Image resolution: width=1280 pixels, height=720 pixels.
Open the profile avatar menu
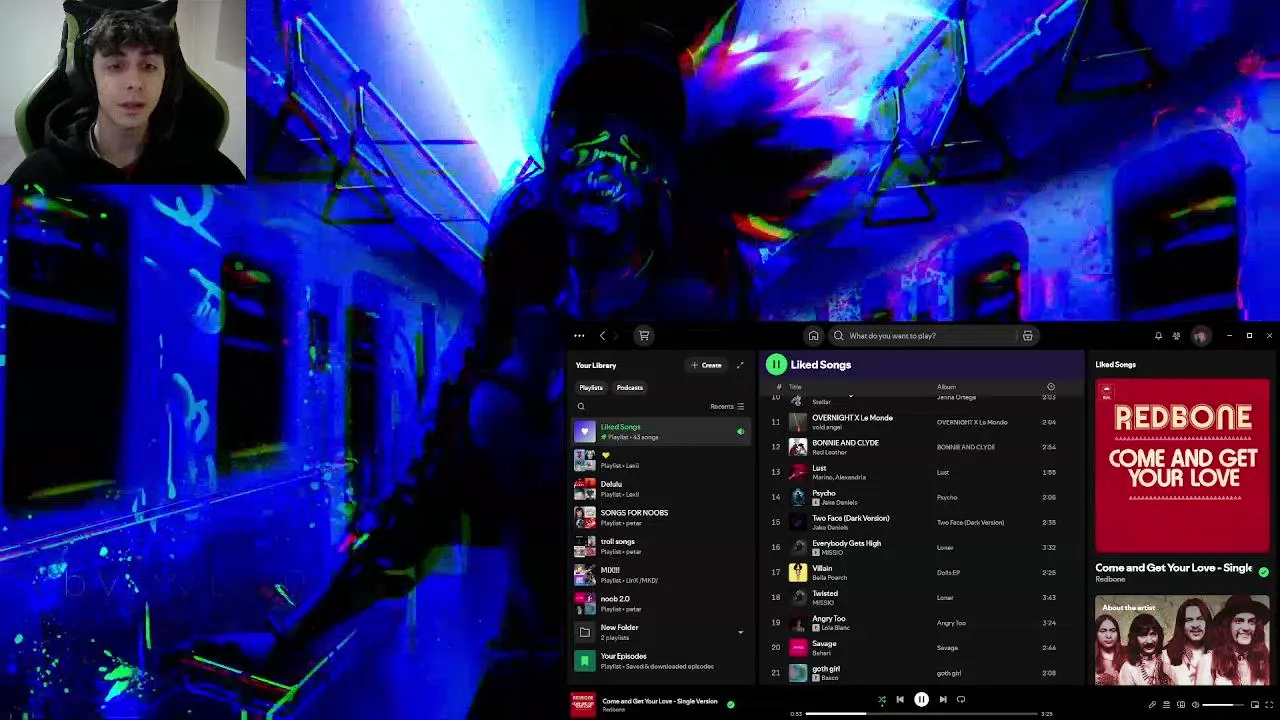point(1200,336)
